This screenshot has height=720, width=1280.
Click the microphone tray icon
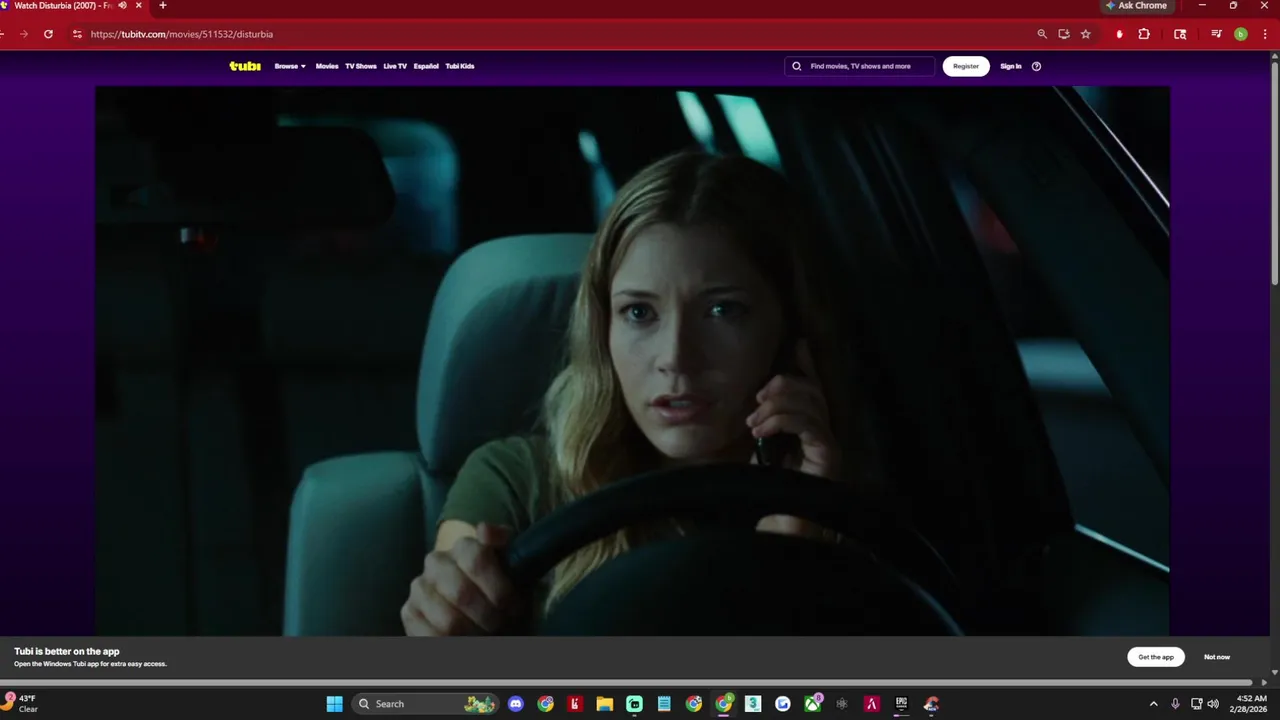click(1175, 704)
